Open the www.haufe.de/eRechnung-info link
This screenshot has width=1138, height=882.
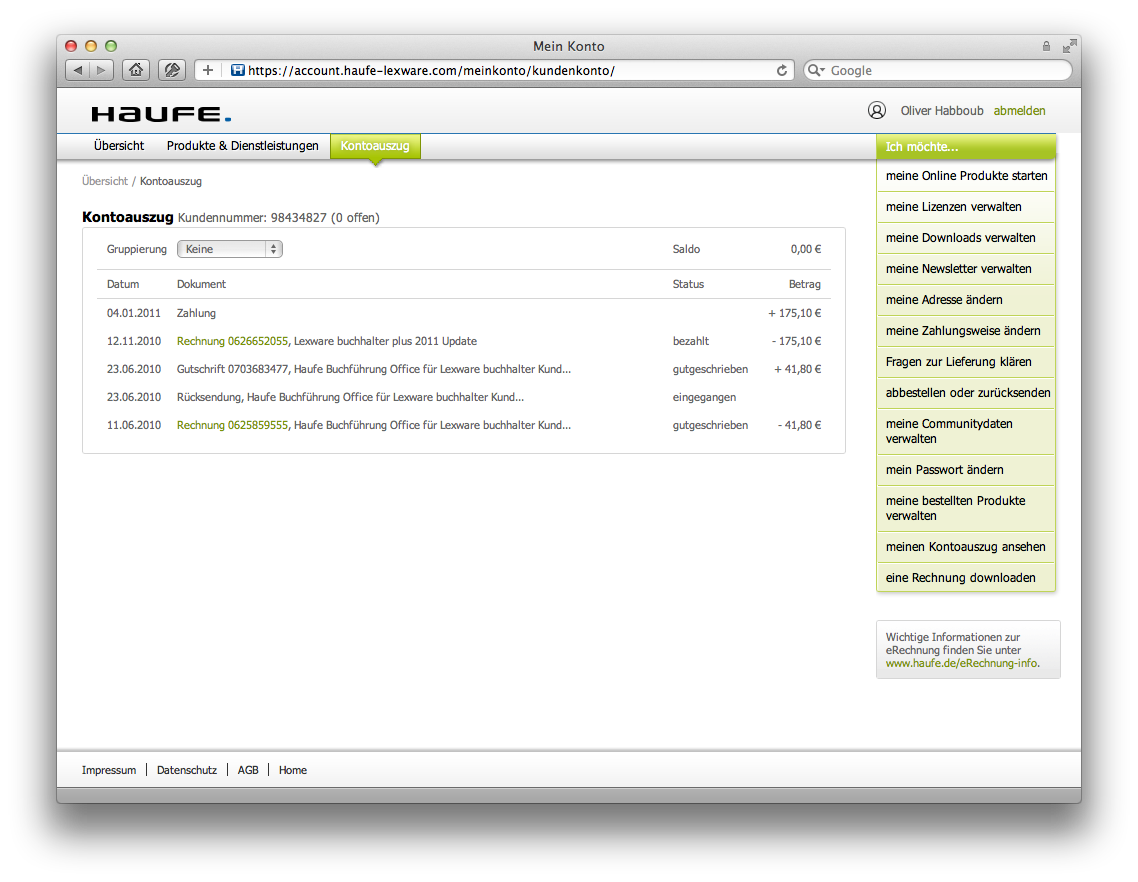tap(961, 663)
